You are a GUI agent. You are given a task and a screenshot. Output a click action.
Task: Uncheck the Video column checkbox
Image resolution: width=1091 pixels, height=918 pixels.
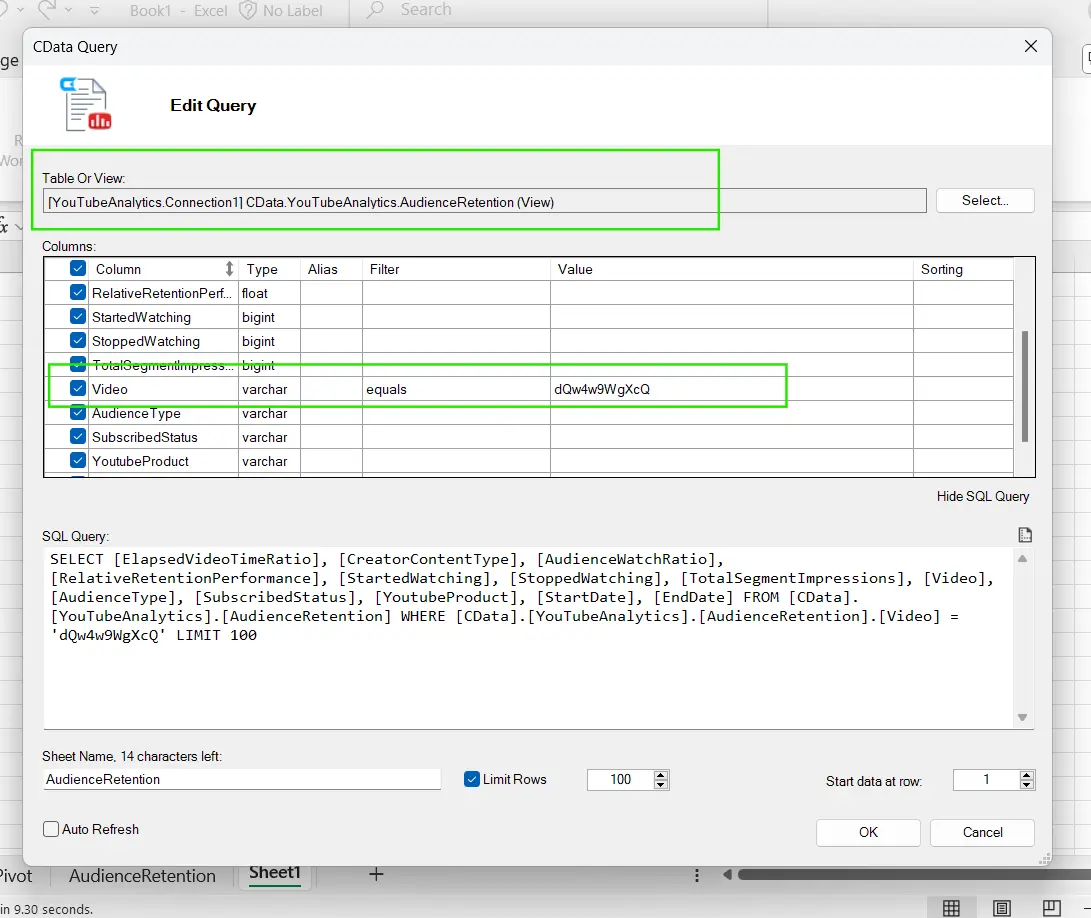tap(78, 389)
